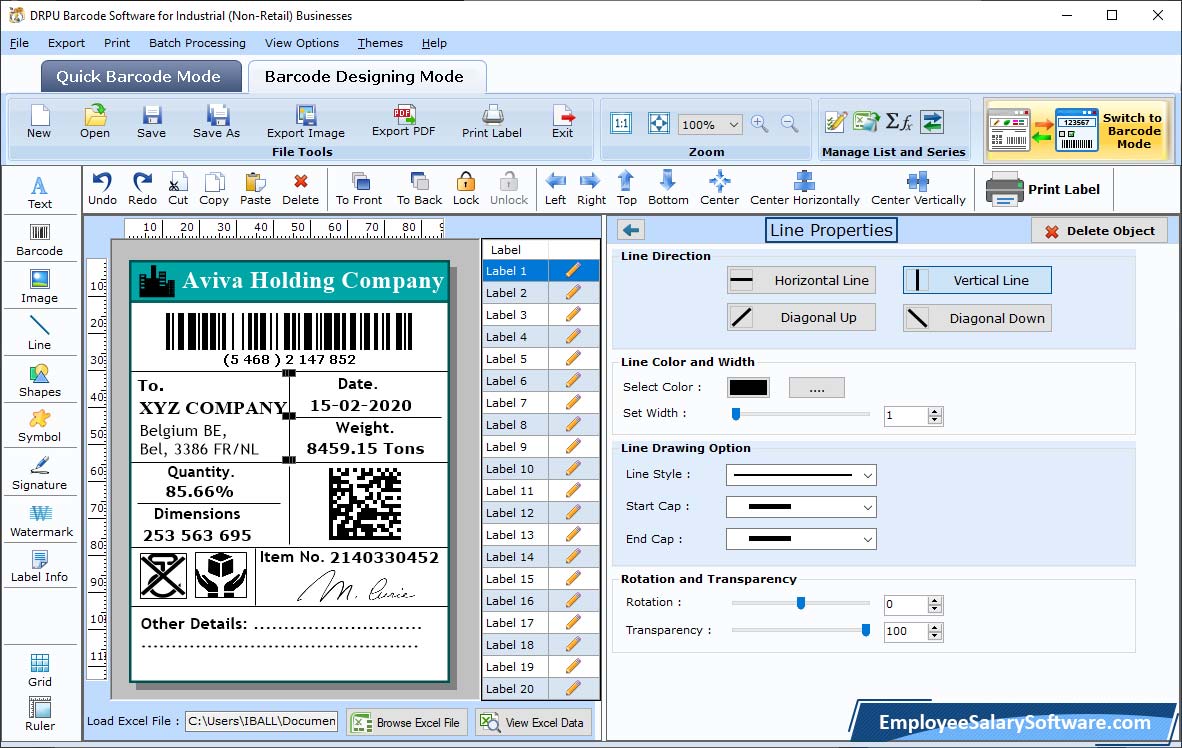1182x748 pixels.
Task: Click the Save As icon
Action: point(216,122)
